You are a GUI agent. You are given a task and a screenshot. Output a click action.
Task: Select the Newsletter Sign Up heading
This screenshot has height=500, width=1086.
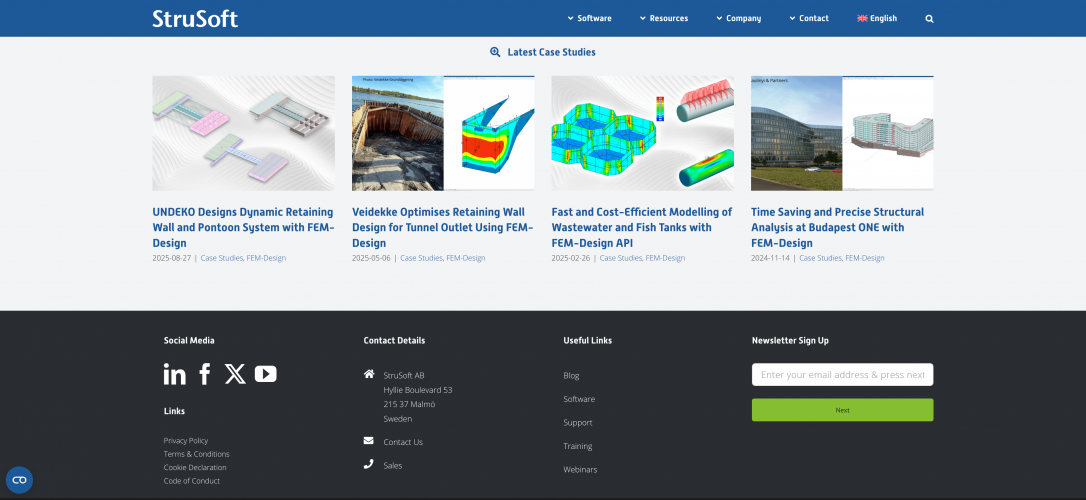point(790,341)
